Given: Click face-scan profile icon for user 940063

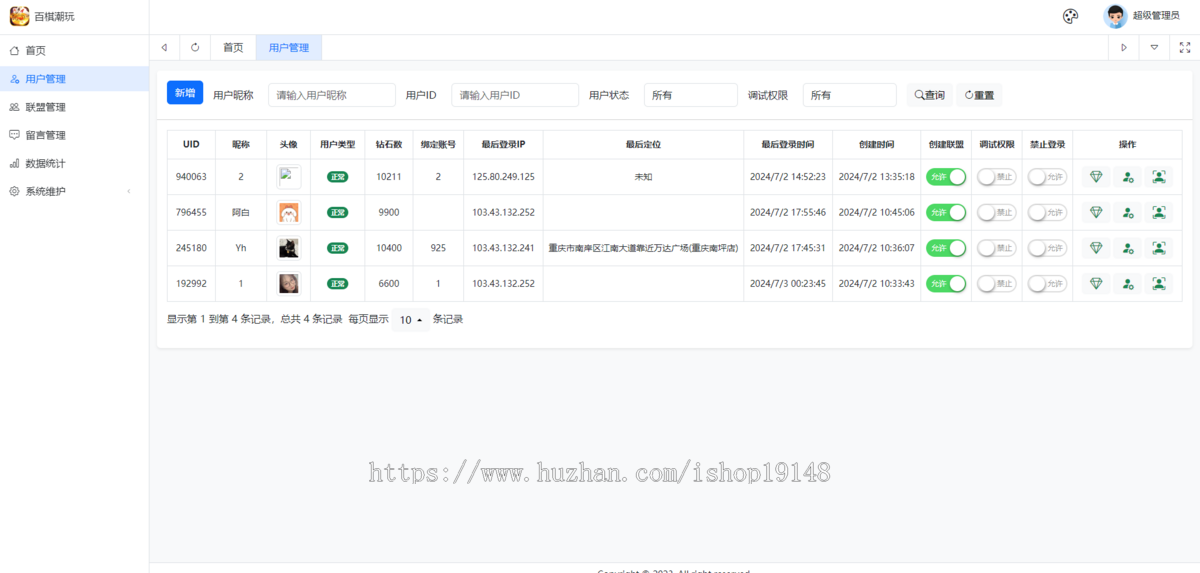Looking at the screenshot, I should coord(1159,177).
